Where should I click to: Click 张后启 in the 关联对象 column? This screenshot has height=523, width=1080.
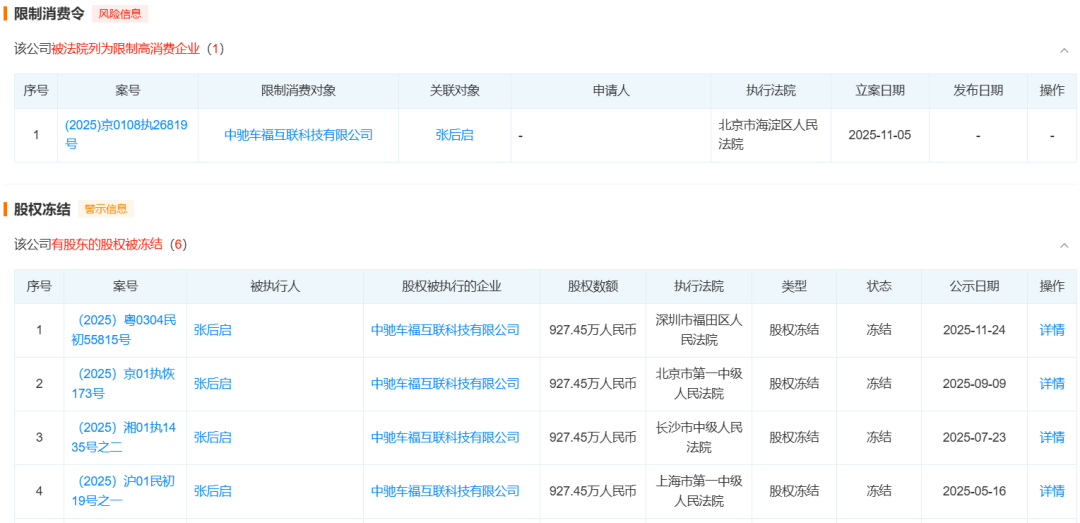coord(455,135)
